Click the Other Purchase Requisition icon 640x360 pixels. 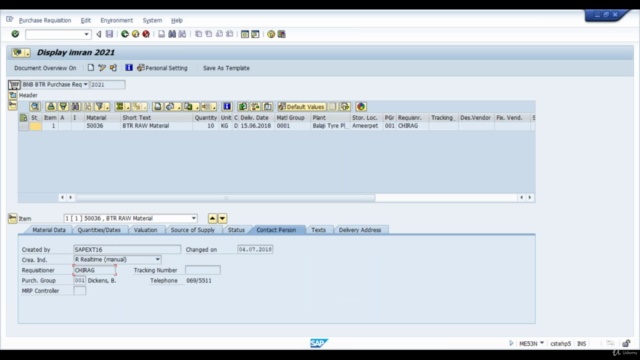click(x=113, y=68)
